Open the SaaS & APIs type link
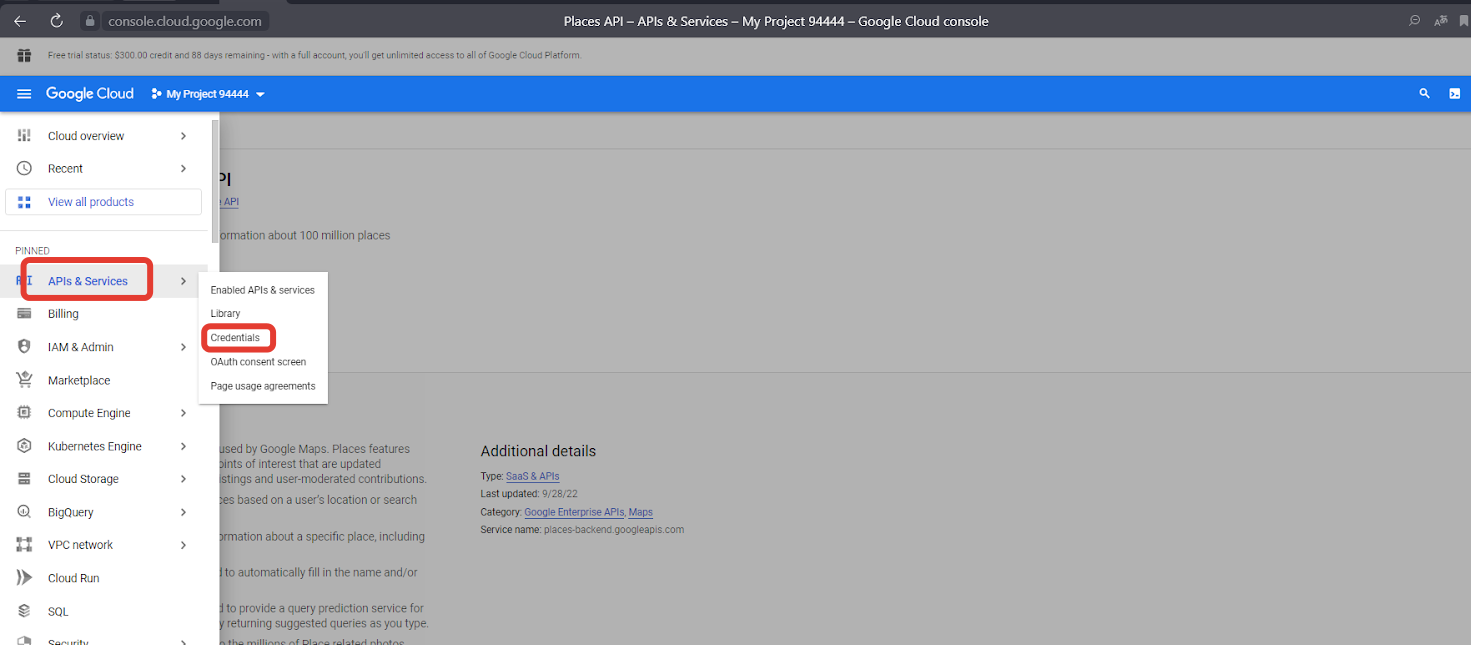This screenshot has height=645, width=1471. coord(533,476)
